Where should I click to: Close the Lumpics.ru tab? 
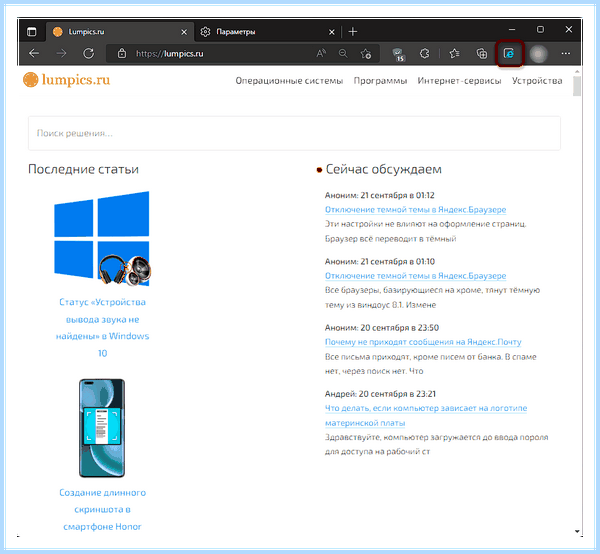(184, 32)
